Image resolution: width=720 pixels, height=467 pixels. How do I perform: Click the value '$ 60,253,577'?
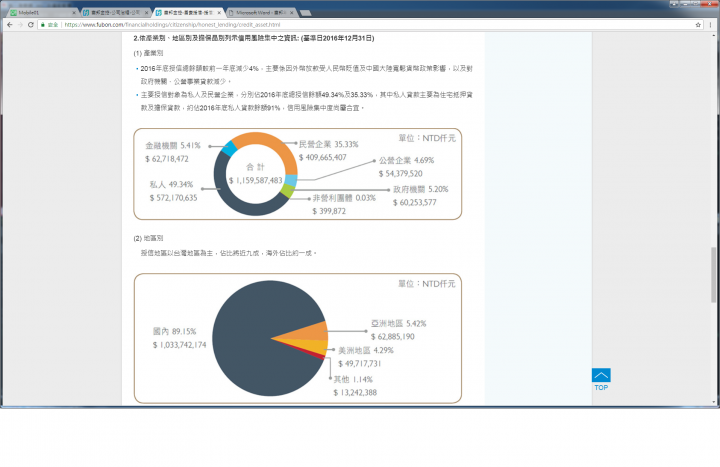[x=415, y=203]
